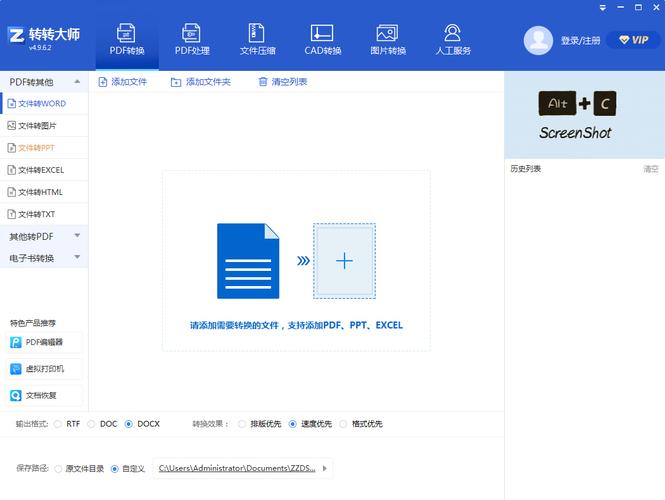The height and width of the screenshot is (500, 665).
Task: Click the 添加文件夹 folder icon
Action: (176, 82)
